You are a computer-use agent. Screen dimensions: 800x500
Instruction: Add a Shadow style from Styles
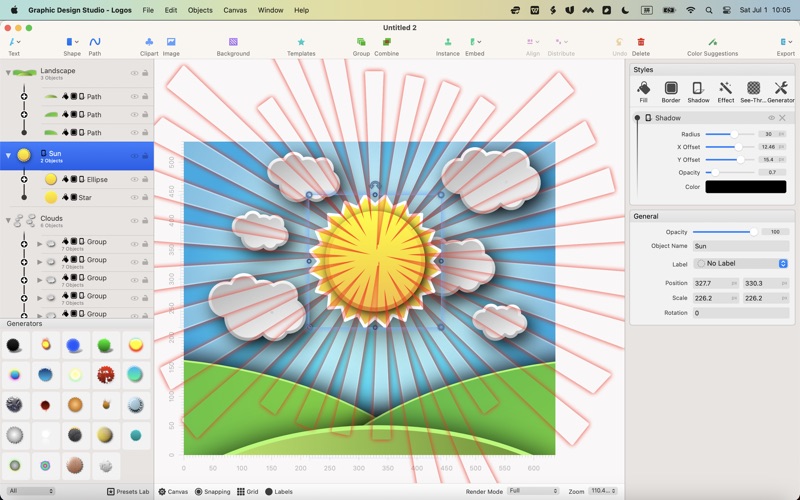[x=698, y=92]
